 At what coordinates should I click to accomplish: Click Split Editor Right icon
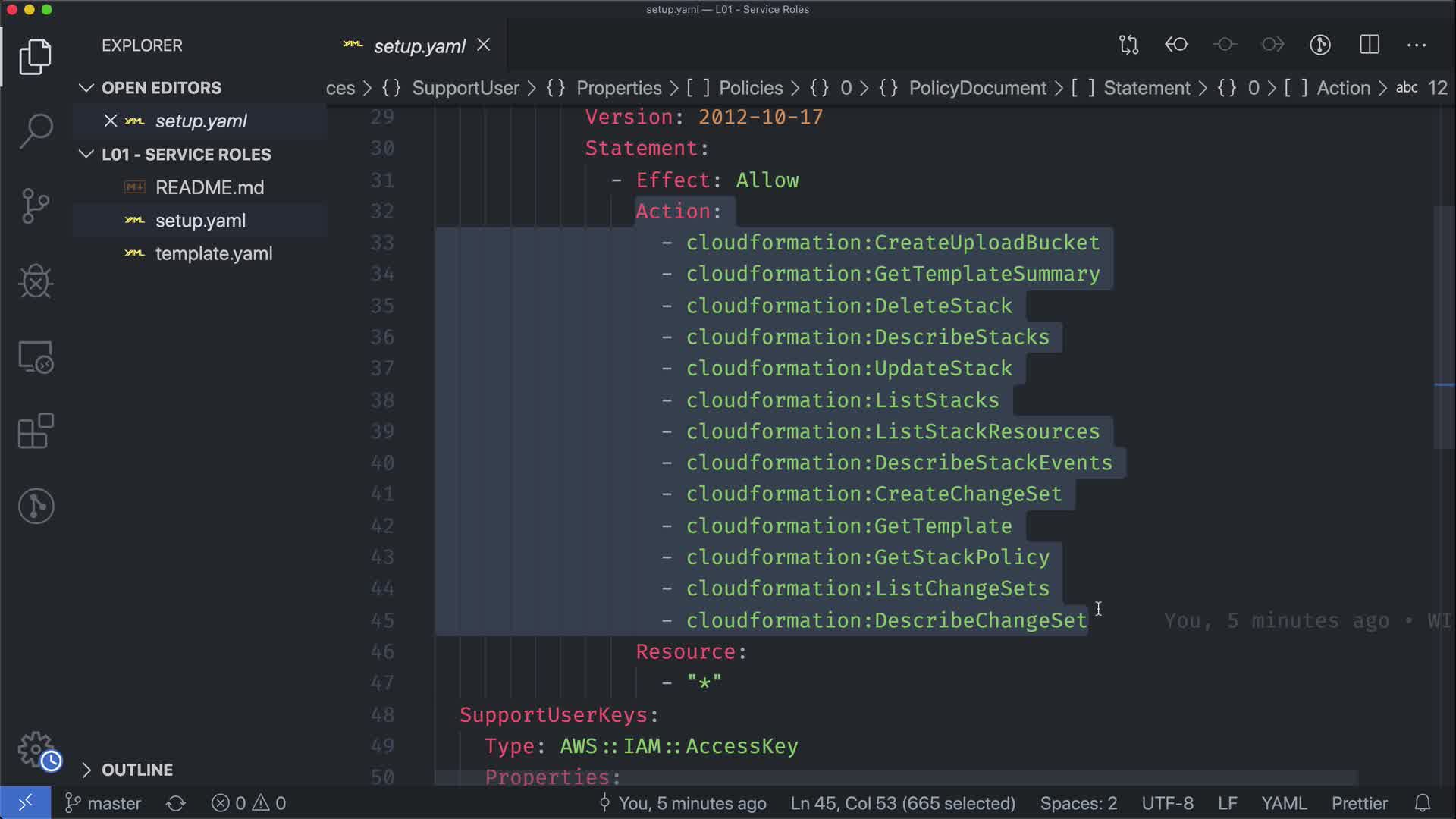(x=1369, y=45)
